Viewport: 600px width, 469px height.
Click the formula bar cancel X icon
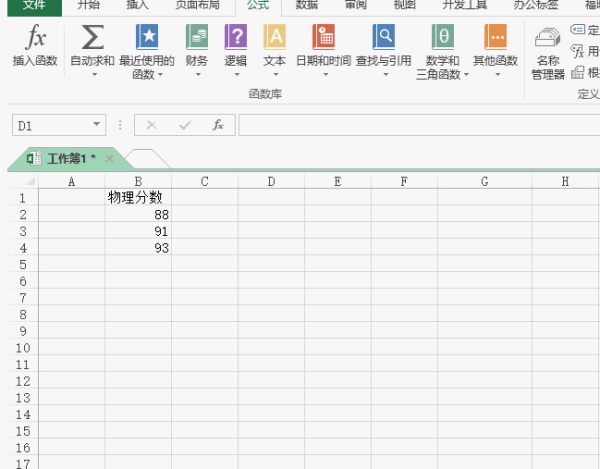[152, 125]
